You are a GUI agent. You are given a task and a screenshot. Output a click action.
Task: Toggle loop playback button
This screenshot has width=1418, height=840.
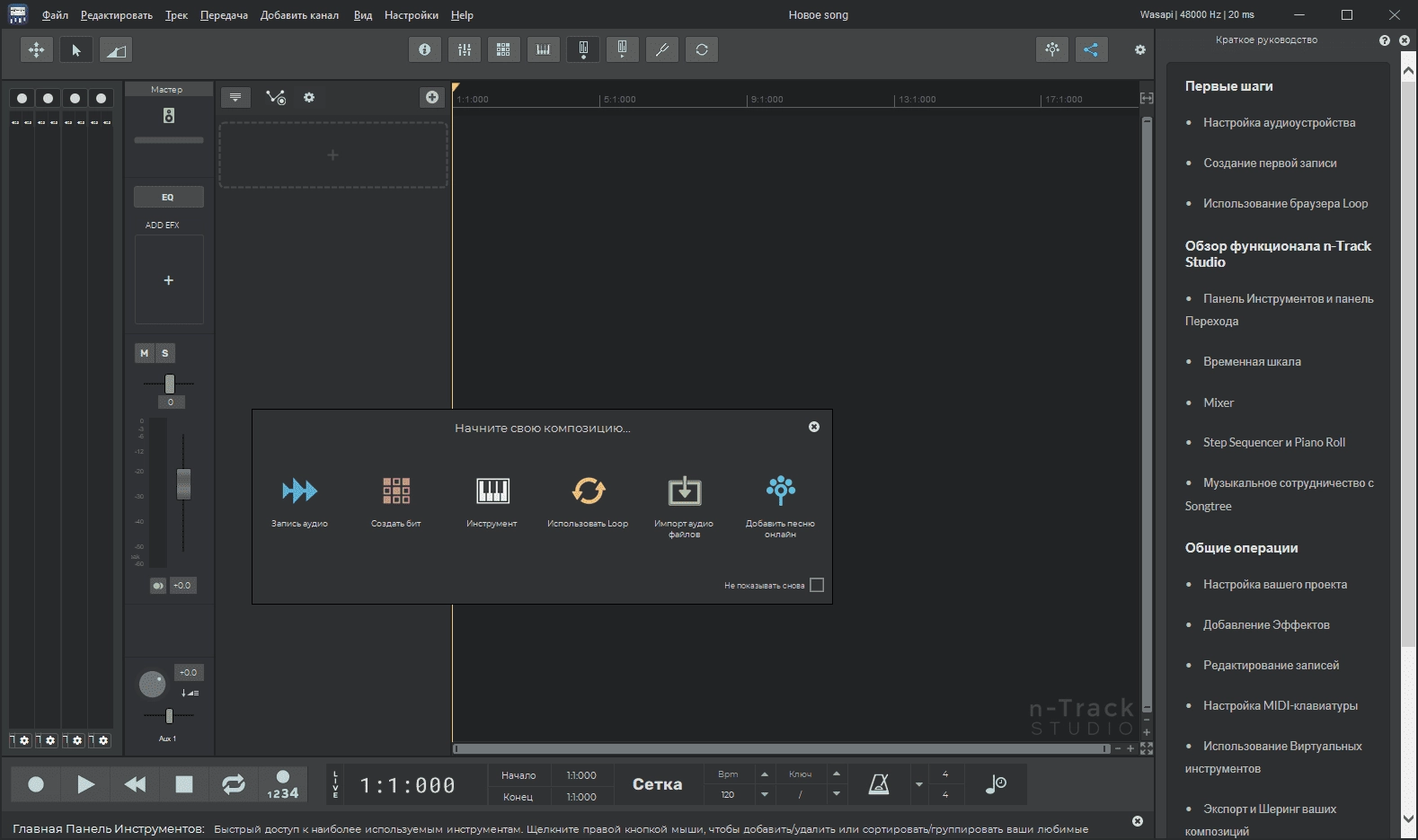click(x=234, y=784)
